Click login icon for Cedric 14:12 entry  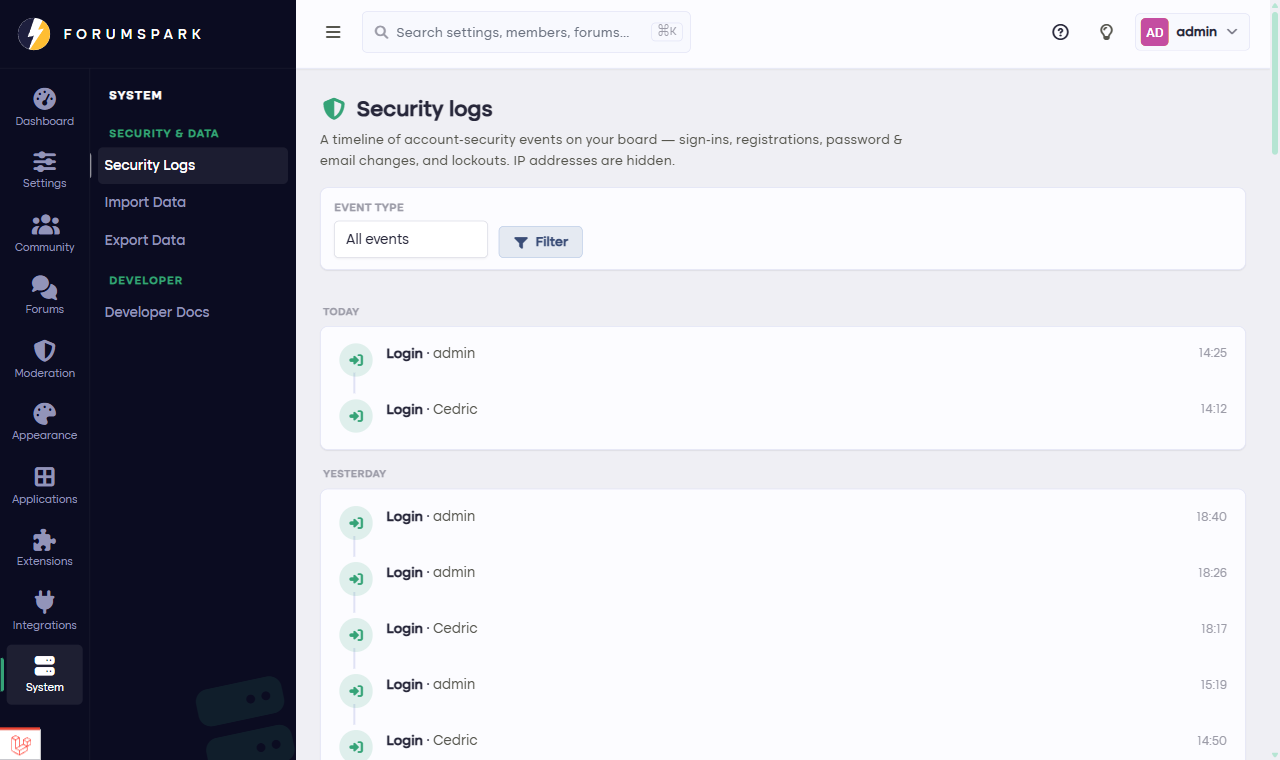click(x=356, y=416)
